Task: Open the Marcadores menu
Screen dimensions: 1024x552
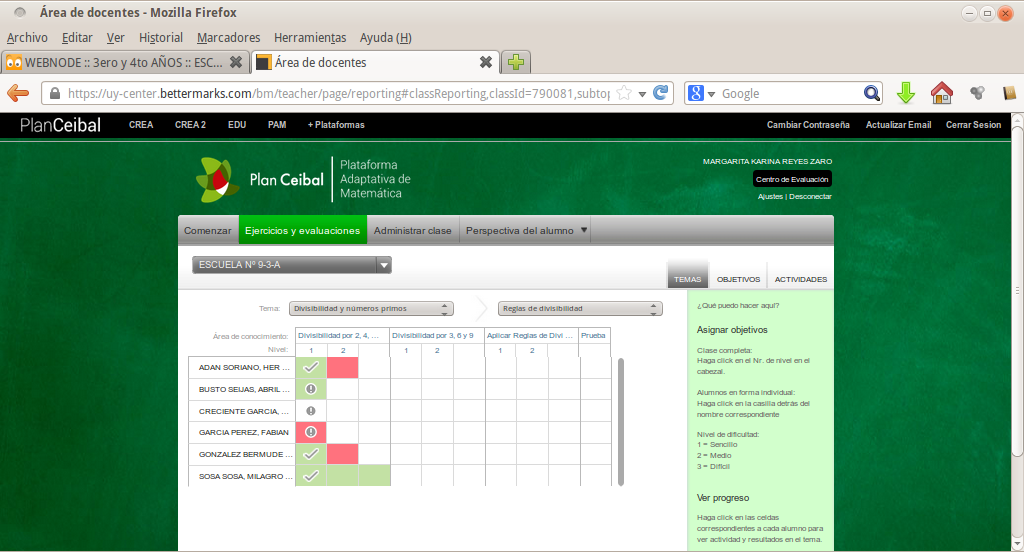Action: (228, 37)
